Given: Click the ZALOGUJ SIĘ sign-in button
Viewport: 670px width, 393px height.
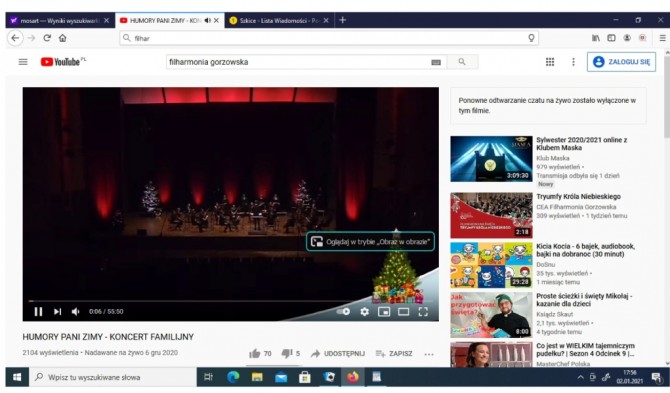Looking at the screenshot, I should [x=621, y=62].
